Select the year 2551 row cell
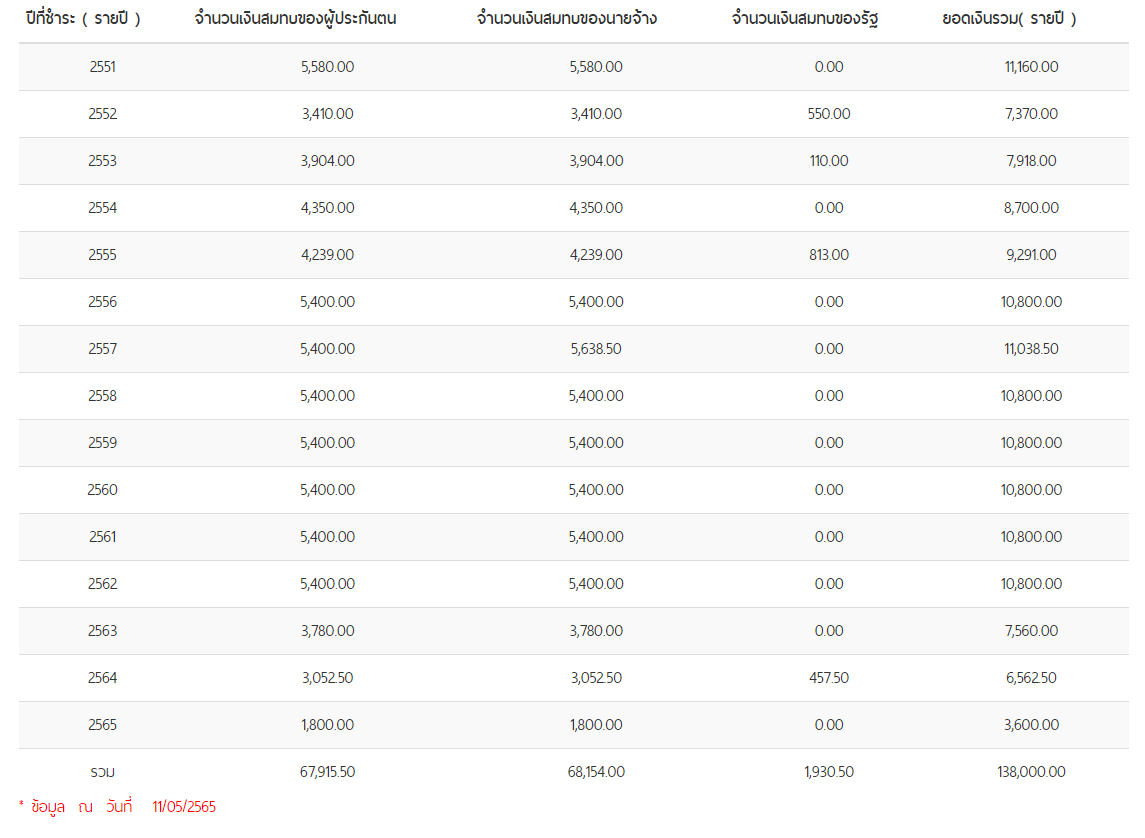 tap(102, 66)
